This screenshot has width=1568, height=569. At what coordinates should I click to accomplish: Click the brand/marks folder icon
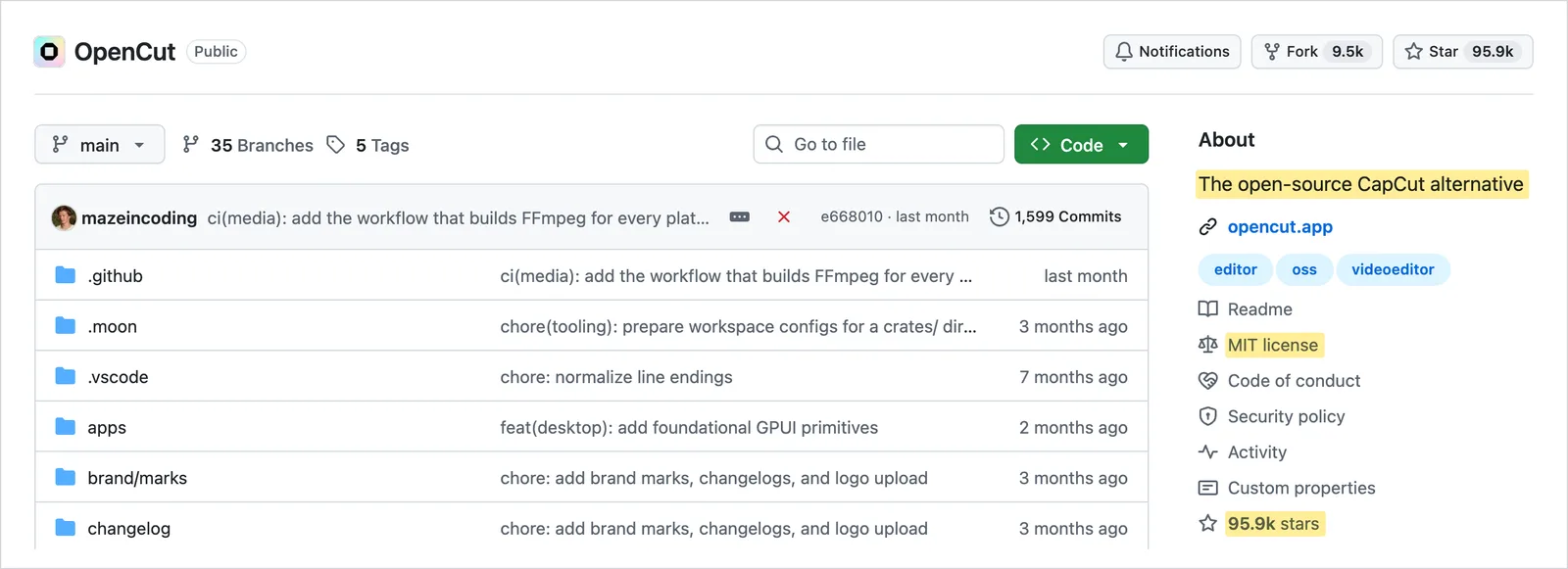click(66, 477)
